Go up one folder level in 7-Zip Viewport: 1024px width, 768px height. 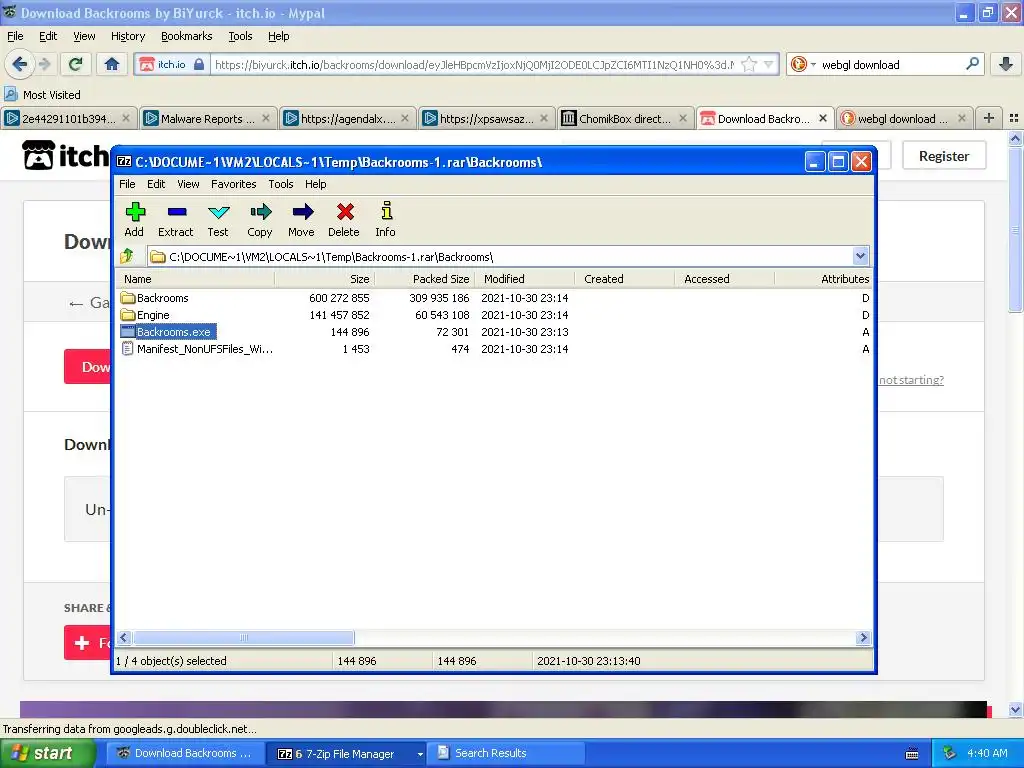click(x=127, y=256)
